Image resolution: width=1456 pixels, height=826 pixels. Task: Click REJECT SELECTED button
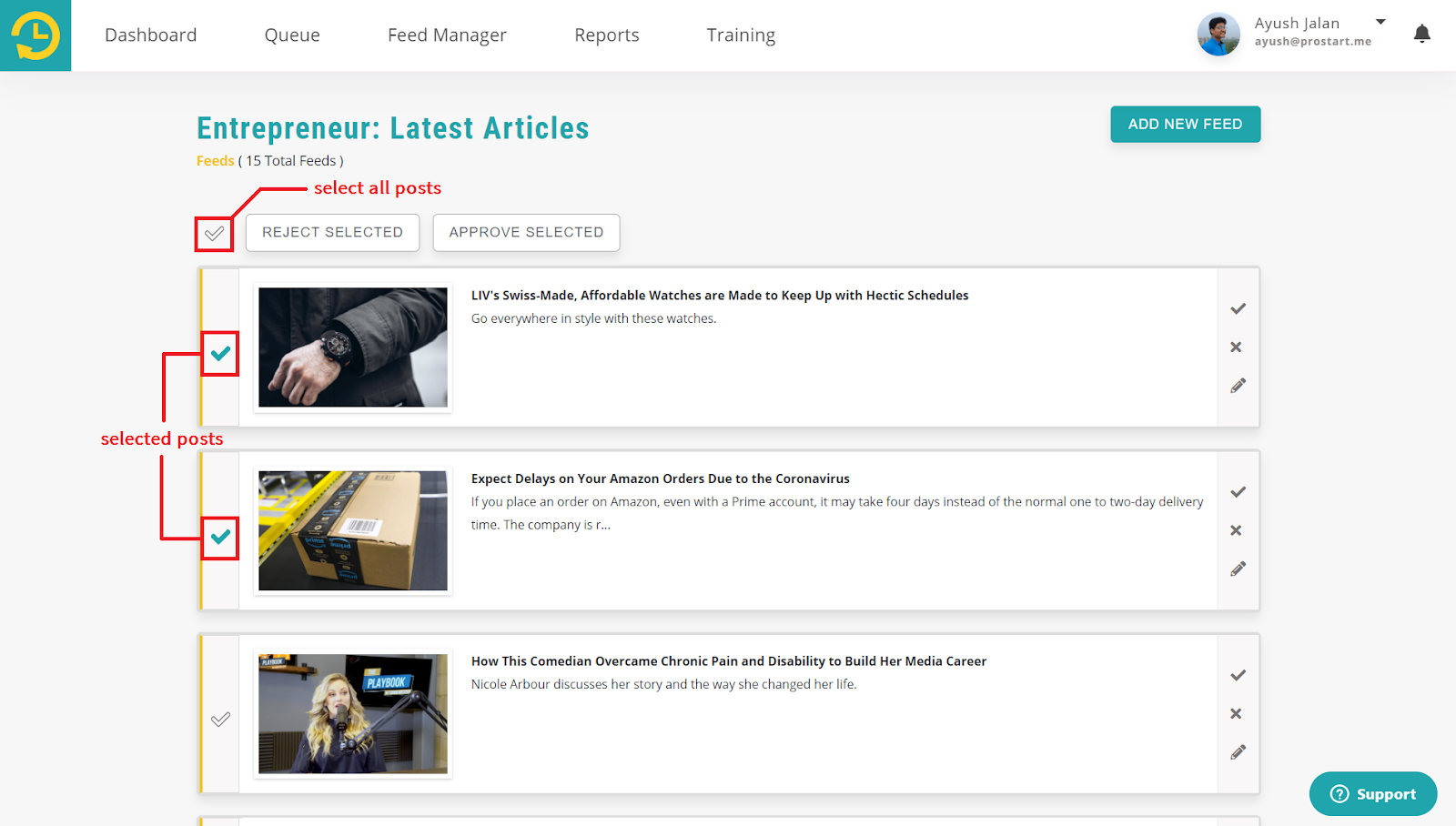(x=332, y=233)
